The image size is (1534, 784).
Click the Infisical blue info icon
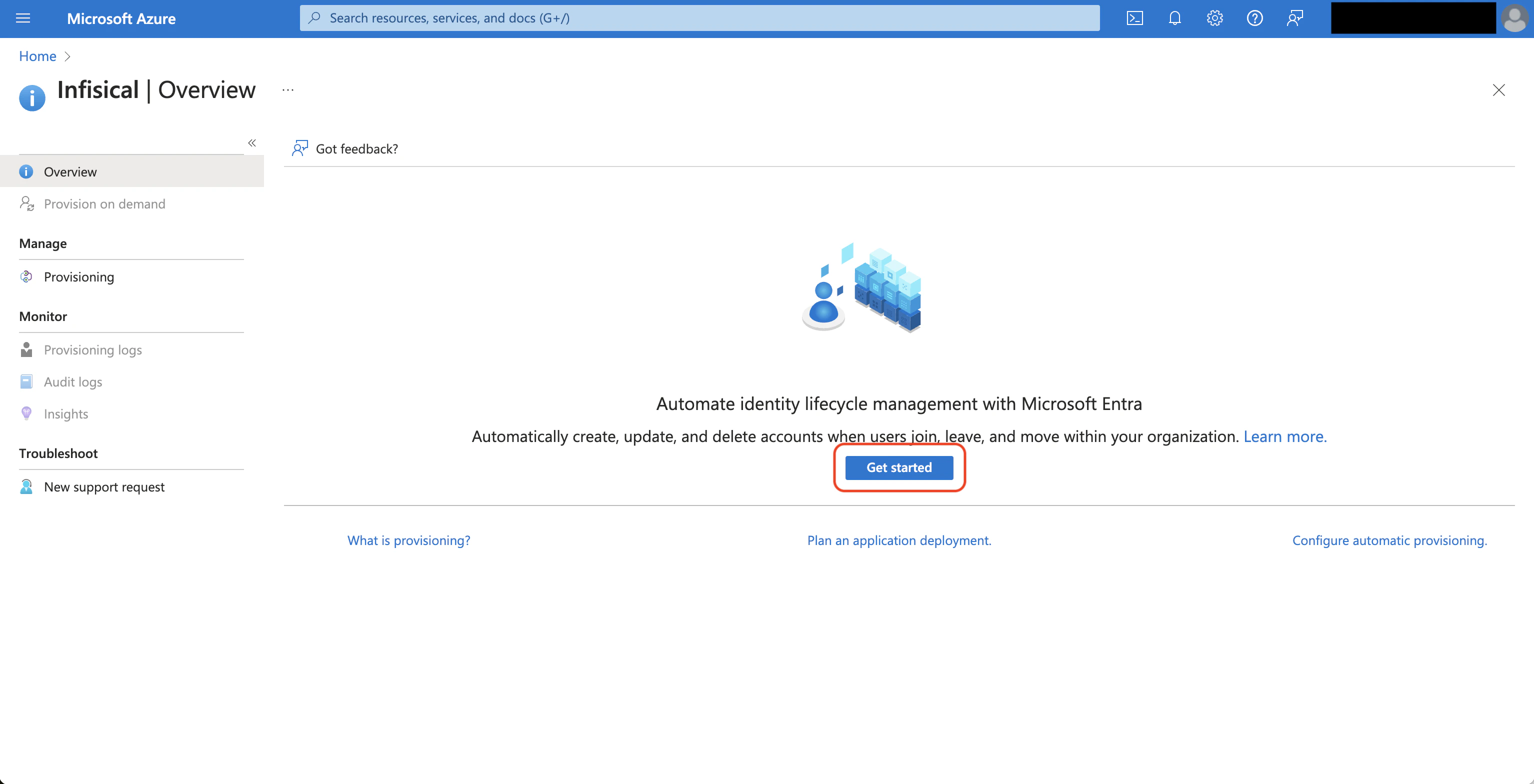pyautogui.click(x=32, y=97)
